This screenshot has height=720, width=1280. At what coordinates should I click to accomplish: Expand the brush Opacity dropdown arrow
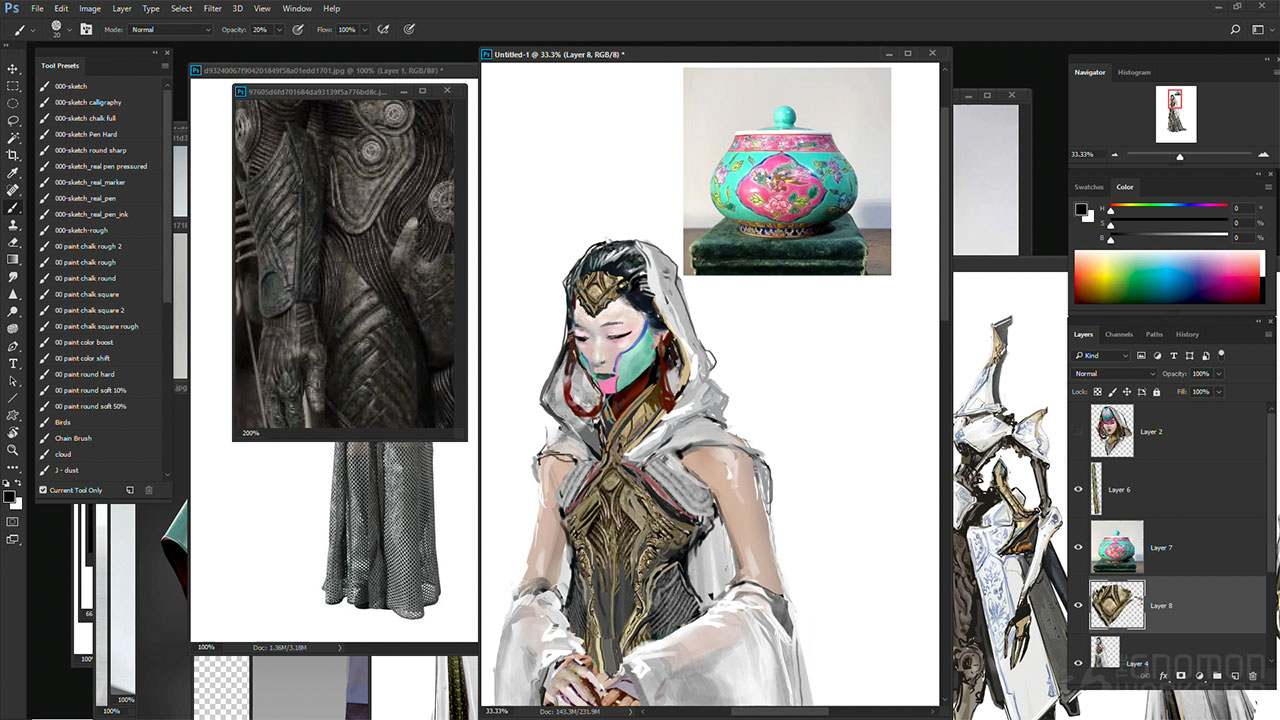point(278,30)
